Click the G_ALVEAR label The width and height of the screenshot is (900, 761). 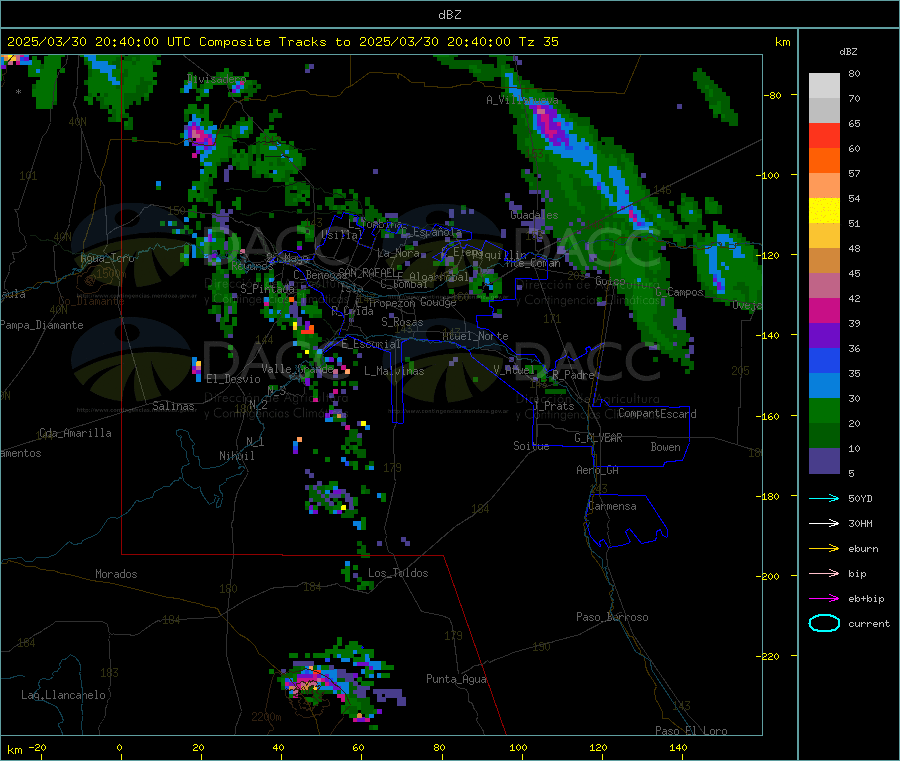(598, 438)
